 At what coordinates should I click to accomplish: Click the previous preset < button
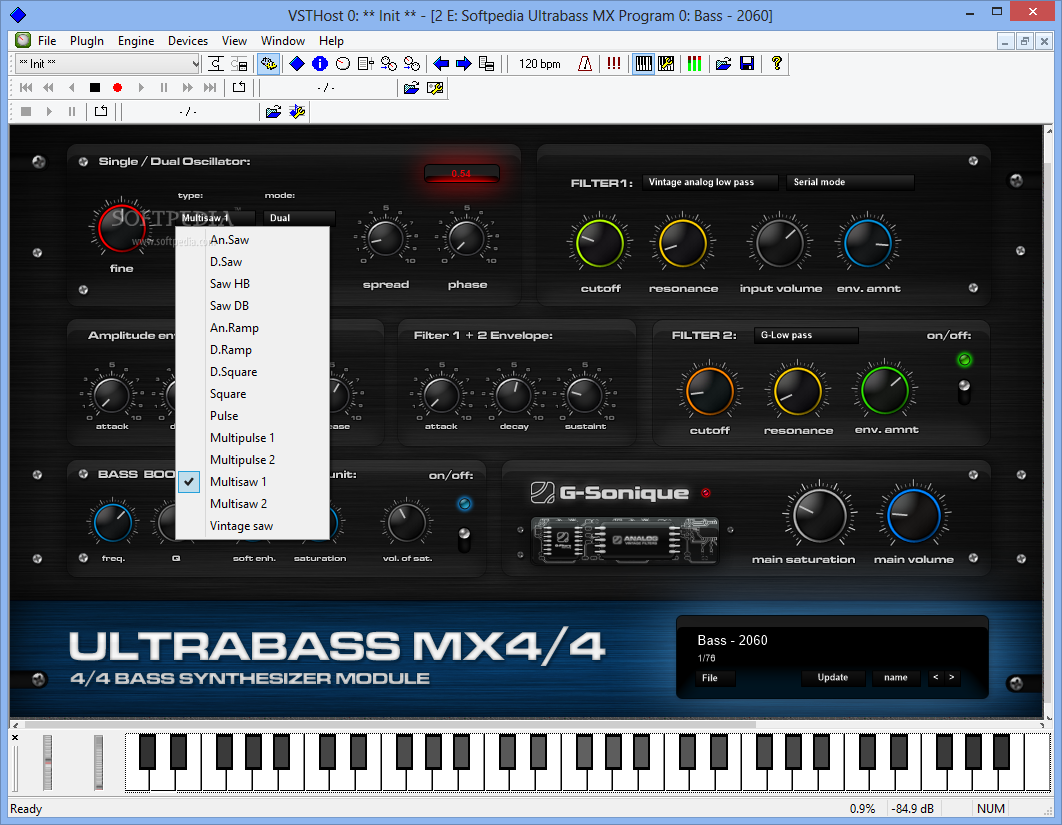pyautogui.click(x=935, y=677)
